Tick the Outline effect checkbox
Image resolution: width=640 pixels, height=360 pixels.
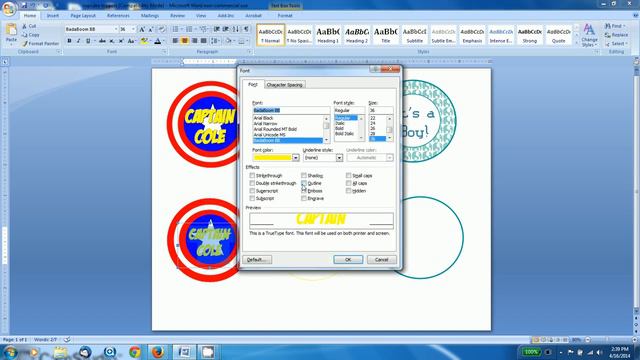[304, 183]
